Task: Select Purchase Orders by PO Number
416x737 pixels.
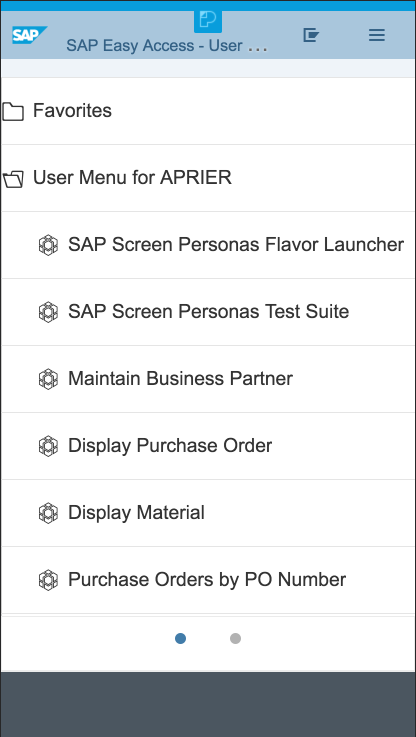Action: click(207, 580)
